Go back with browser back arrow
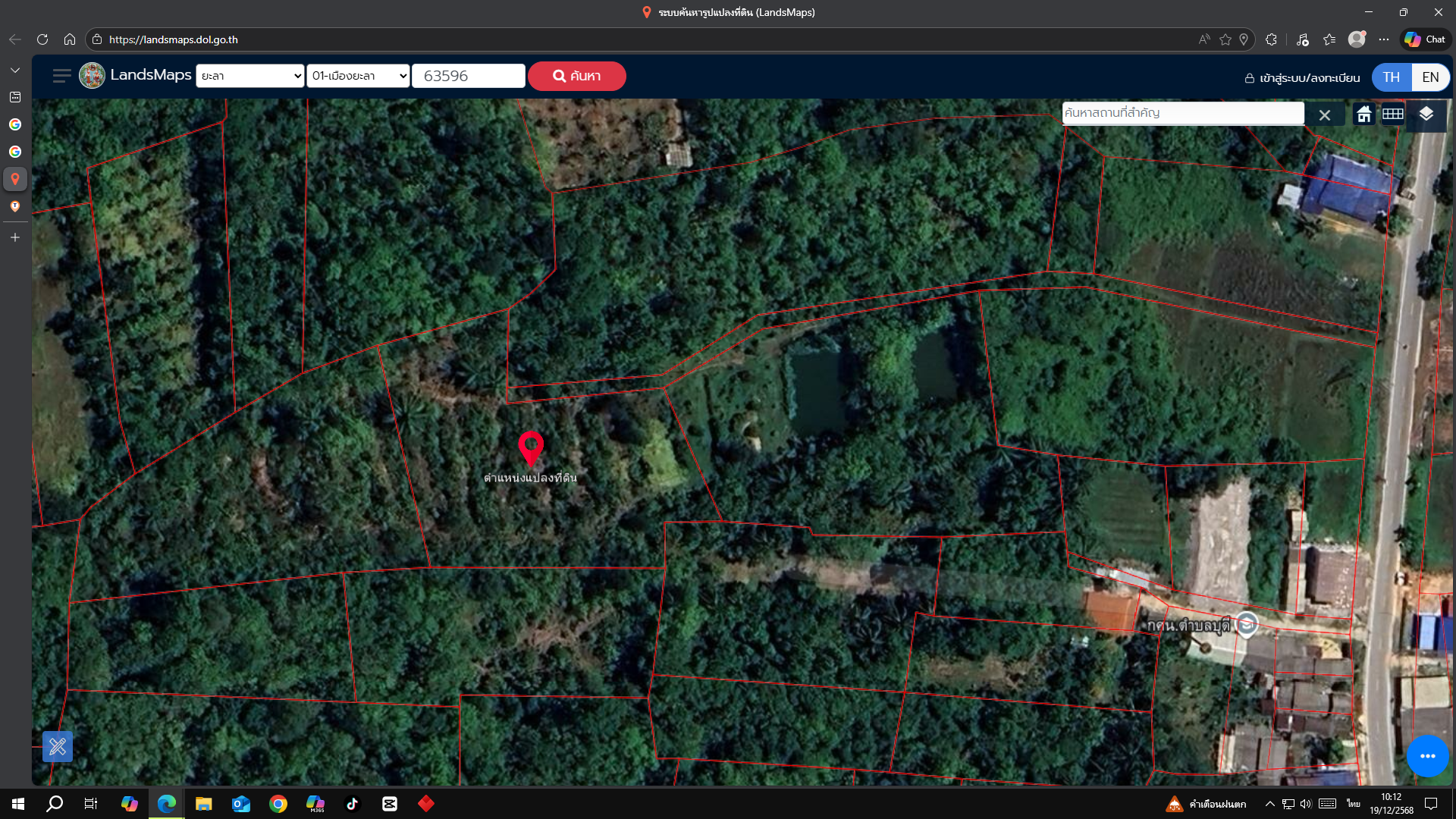1456x819 pixels. pyautogui.click(x=15, y=39)
